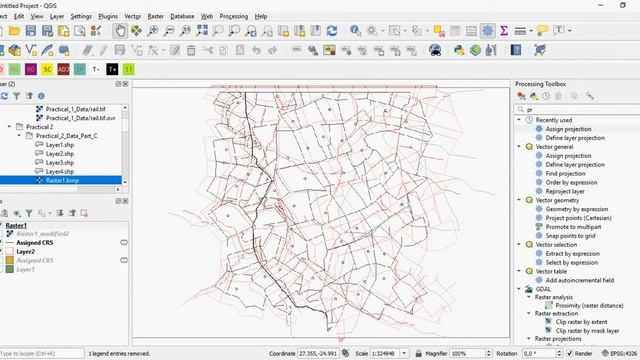
Task: Click the Coordinate input field
Action: coord(318,353)
